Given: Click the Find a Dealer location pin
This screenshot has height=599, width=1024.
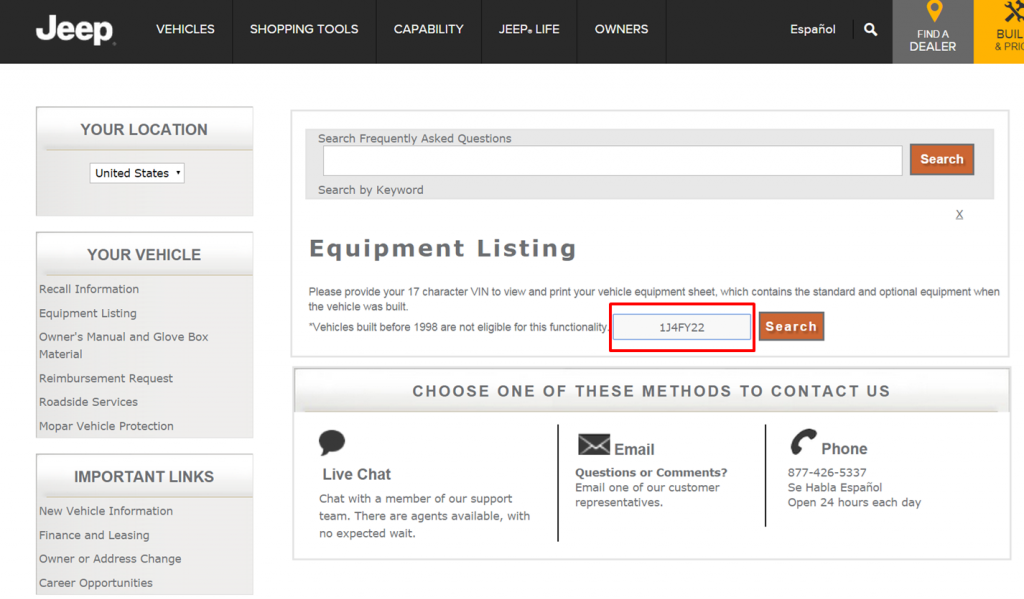Looking at the screenshot, I should (x=935, y=12).
